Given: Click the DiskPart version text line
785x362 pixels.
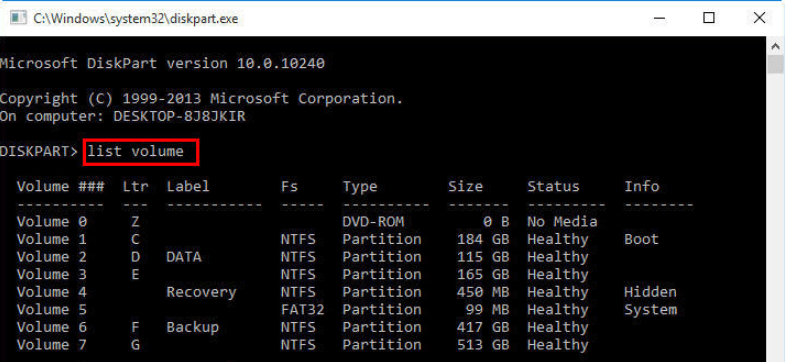Looking at the screenshot, I should pyautogui.click(x=162, y=64).
